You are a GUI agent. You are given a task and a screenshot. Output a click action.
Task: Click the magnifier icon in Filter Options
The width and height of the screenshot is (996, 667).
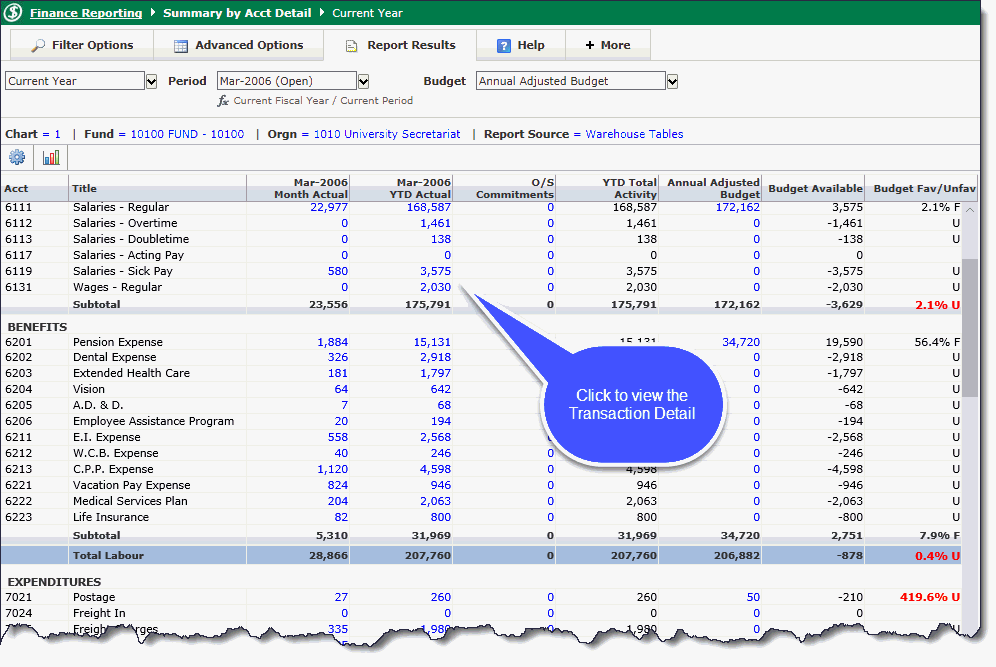pyautogui.click(x=38, y=46)
